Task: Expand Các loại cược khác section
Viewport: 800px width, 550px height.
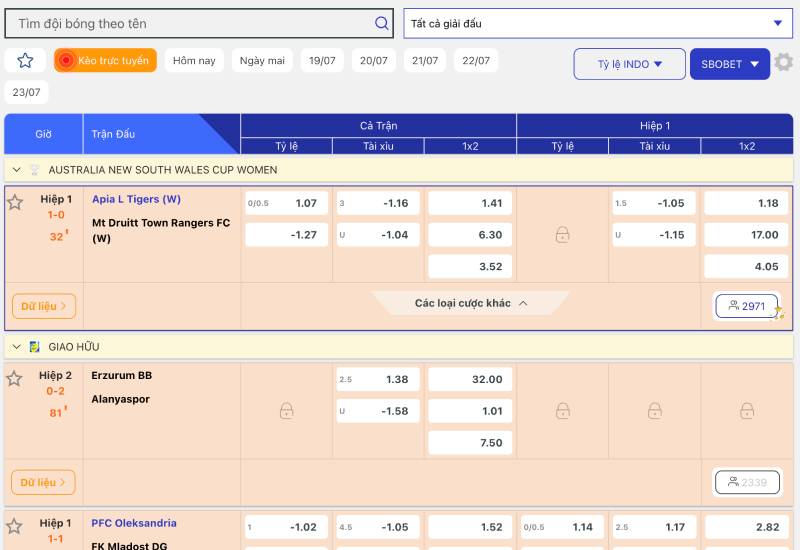Action: coord(470,303)
